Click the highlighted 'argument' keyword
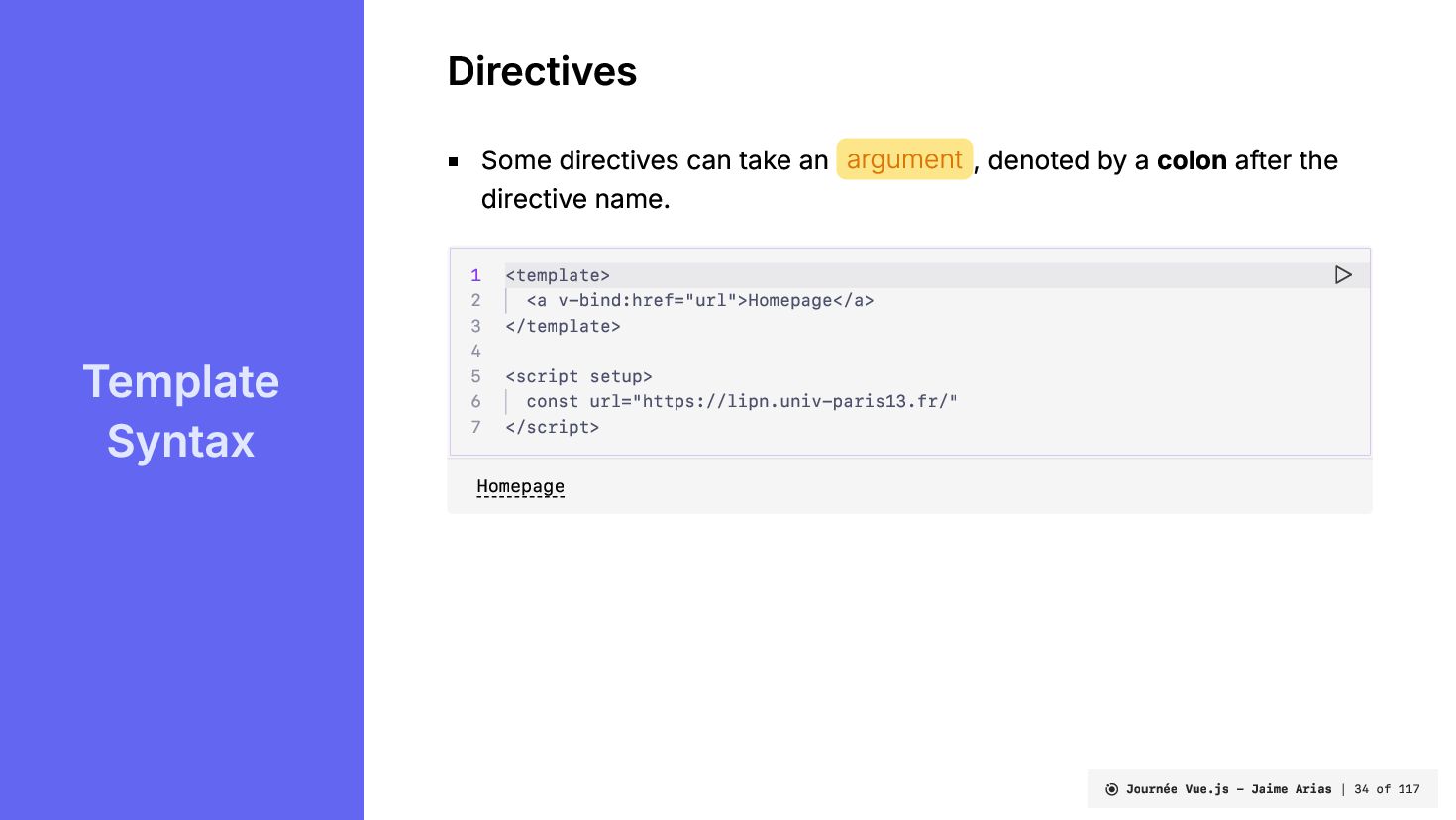 [904, 159]
